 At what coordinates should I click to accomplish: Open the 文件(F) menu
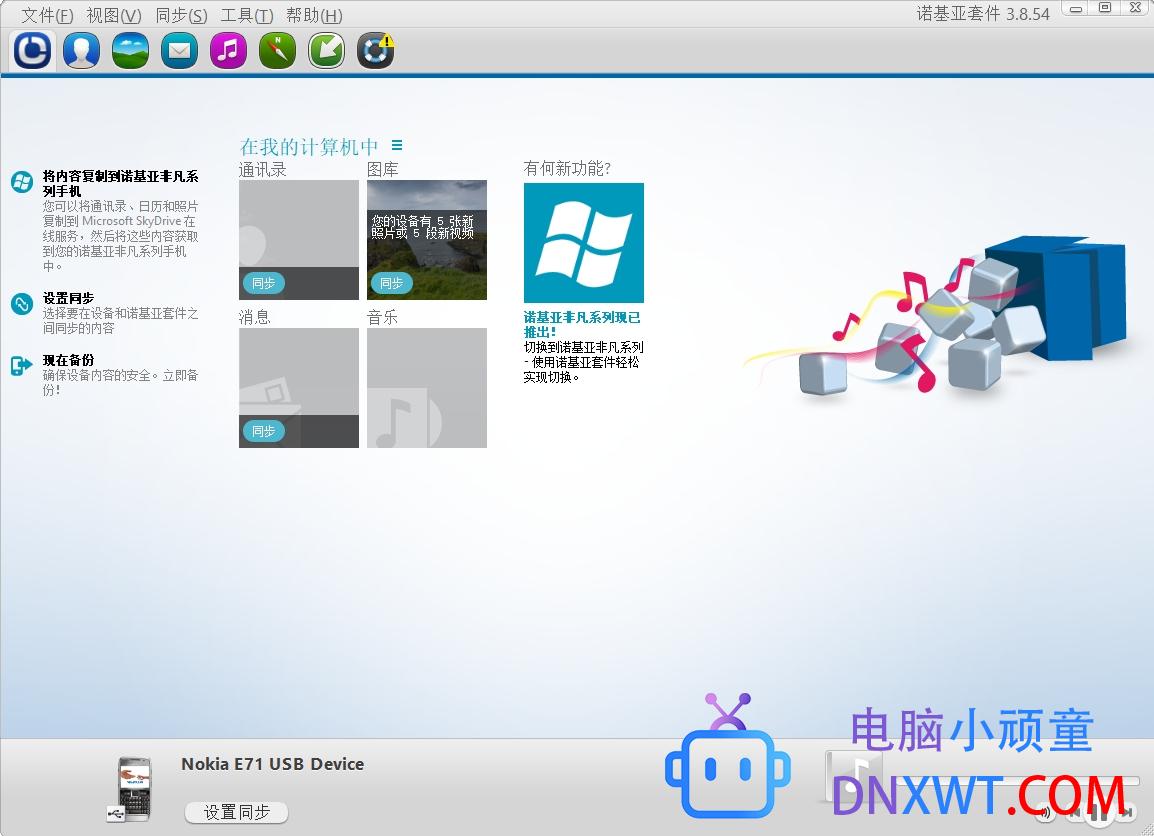47,15
